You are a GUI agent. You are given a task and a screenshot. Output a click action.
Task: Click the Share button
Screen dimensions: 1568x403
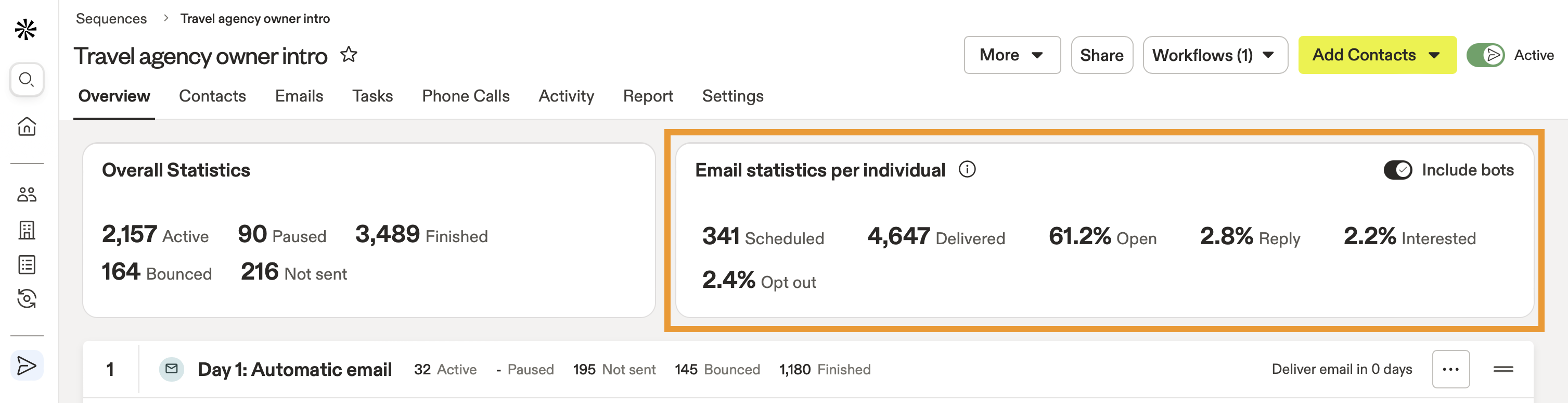[x=1101, y=55]
